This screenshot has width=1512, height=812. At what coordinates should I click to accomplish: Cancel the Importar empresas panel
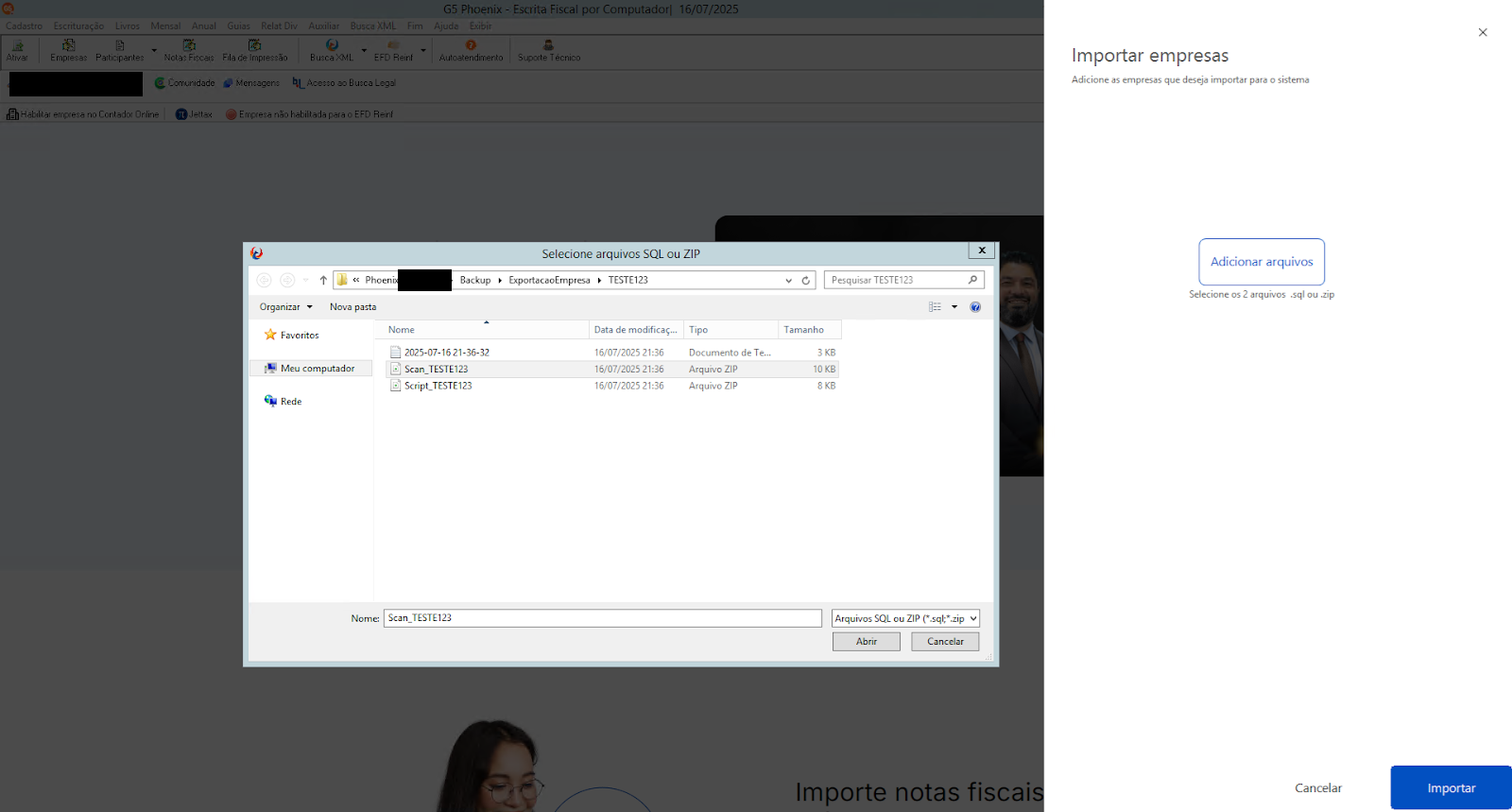point(1318,787)
